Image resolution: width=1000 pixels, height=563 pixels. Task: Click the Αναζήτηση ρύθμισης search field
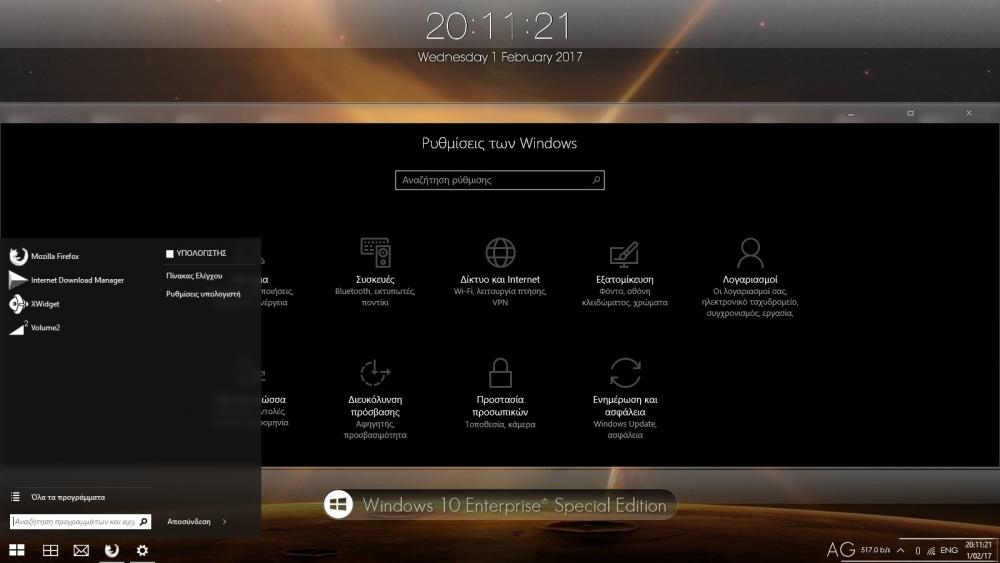499,180
